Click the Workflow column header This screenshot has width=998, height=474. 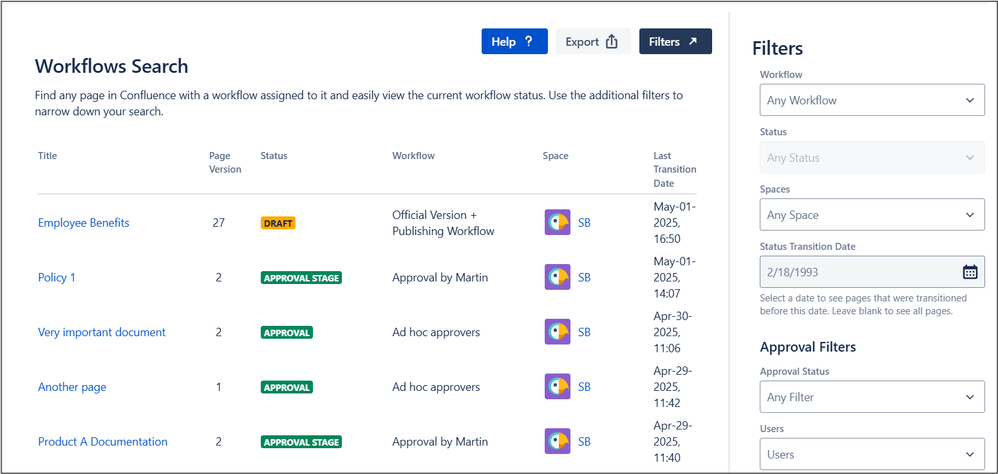413,155
